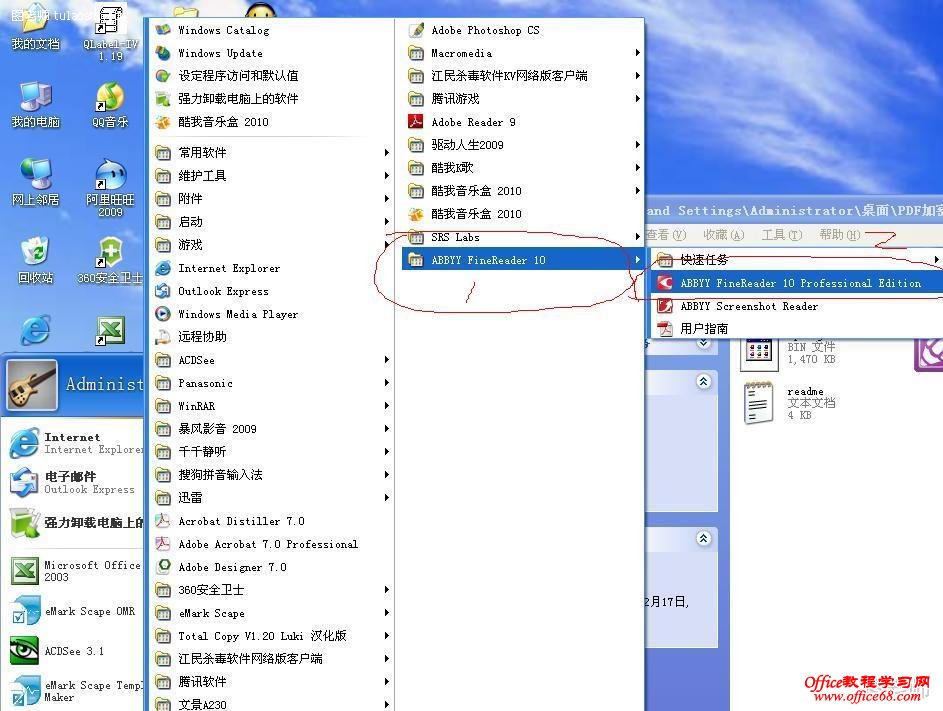
Task: Expand the 搜狗拼音输入法 submenu
Action: pyautogui.click(x=271, y=475)
